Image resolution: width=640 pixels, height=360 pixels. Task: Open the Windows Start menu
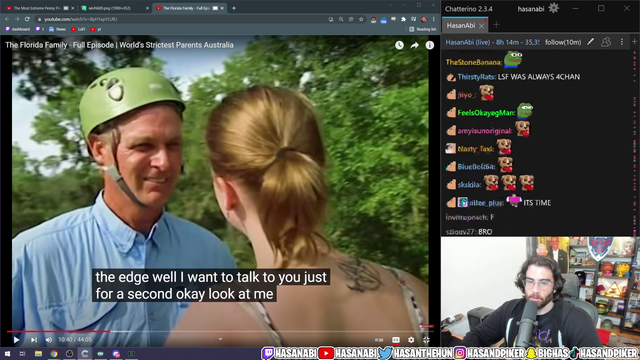(x=7, y=353)
